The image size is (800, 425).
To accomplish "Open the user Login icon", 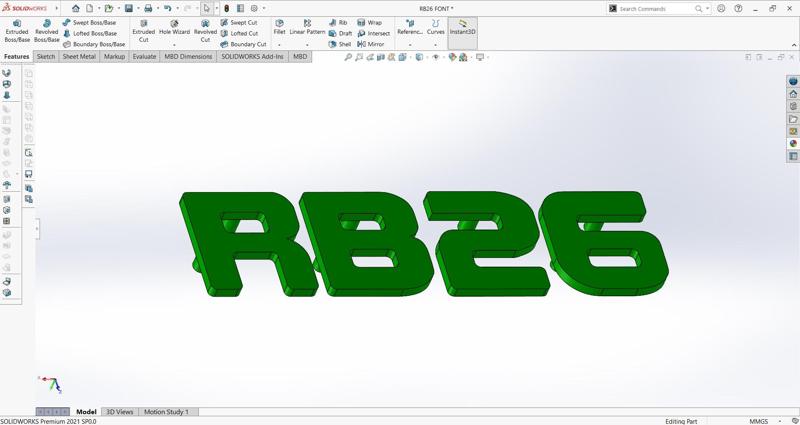I will [721, 9].
